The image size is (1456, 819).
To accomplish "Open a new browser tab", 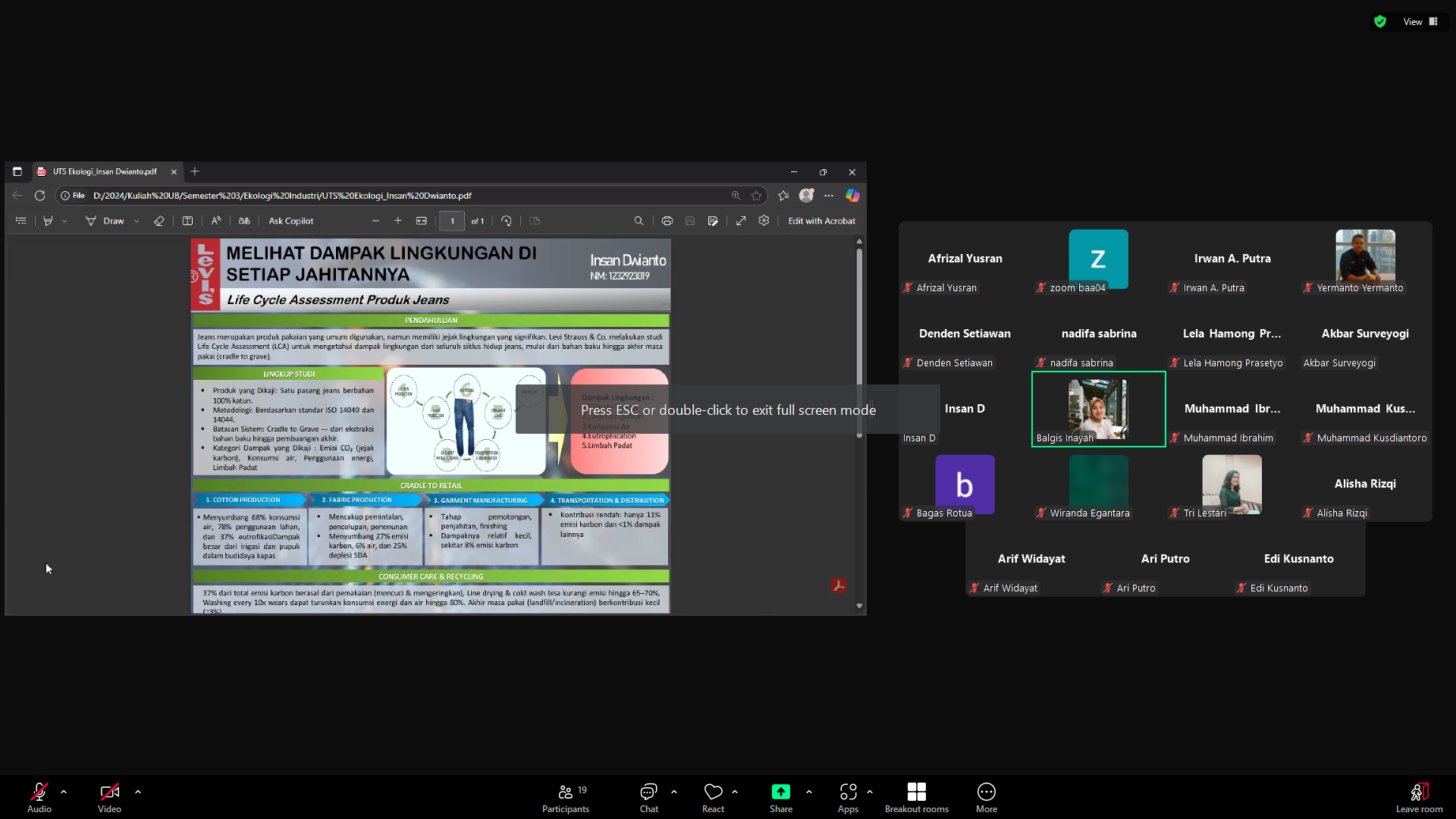I will (195, 172).
